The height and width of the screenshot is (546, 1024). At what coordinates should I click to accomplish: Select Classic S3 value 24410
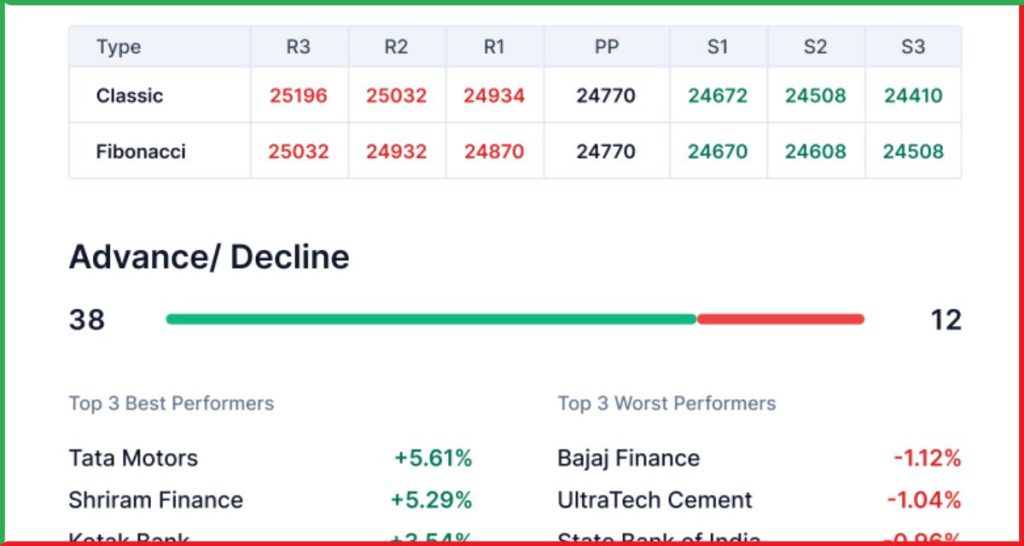pyautogui.click(x=913, y=96)
